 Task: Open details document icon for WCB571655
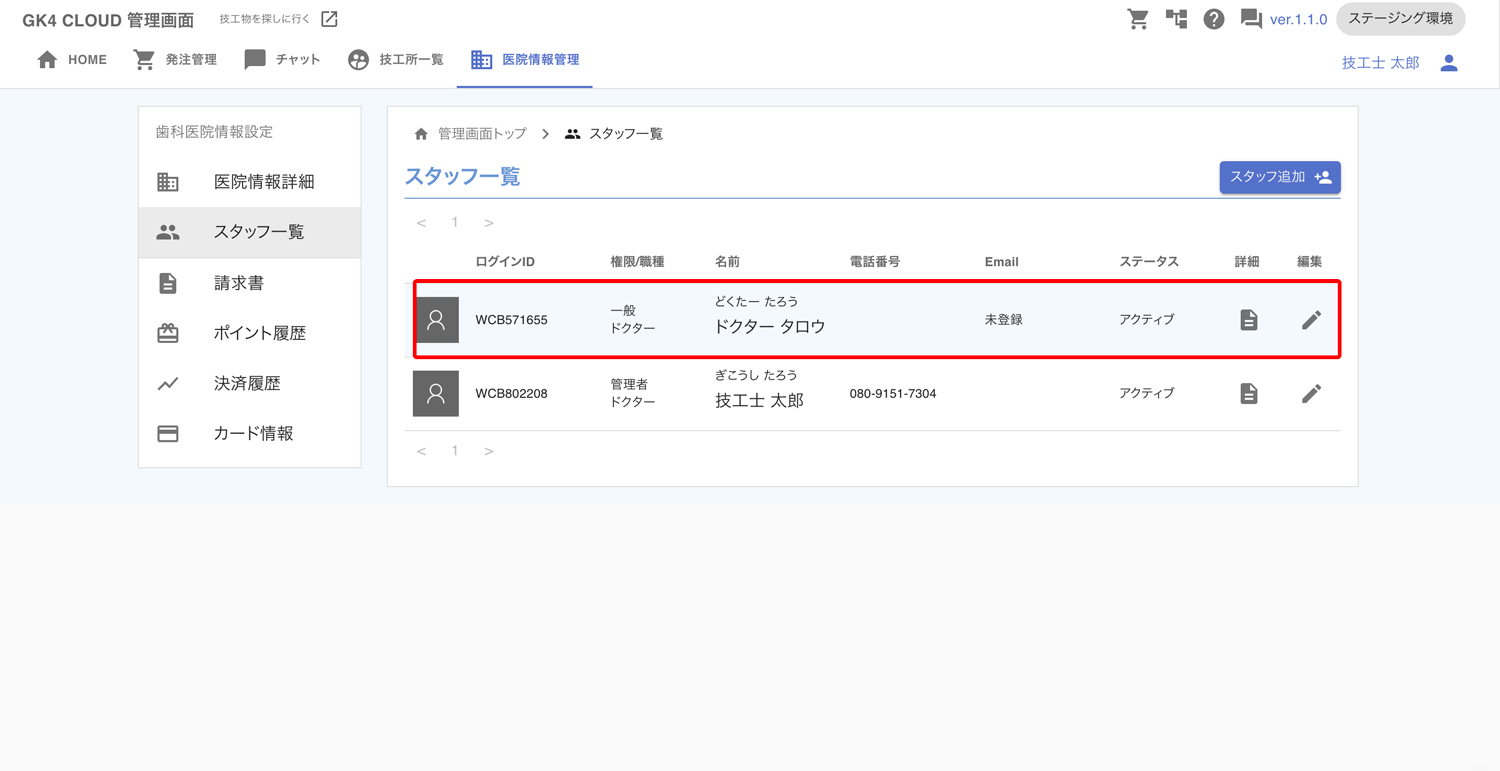click(1248, 320)
